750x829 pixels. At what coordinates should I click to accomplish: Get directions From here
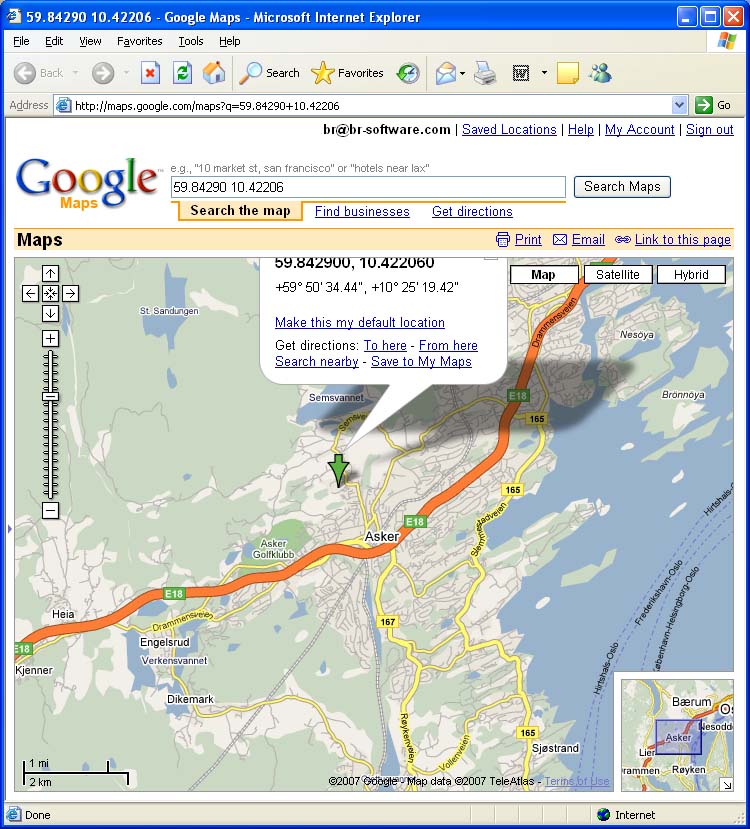point(448,345)
